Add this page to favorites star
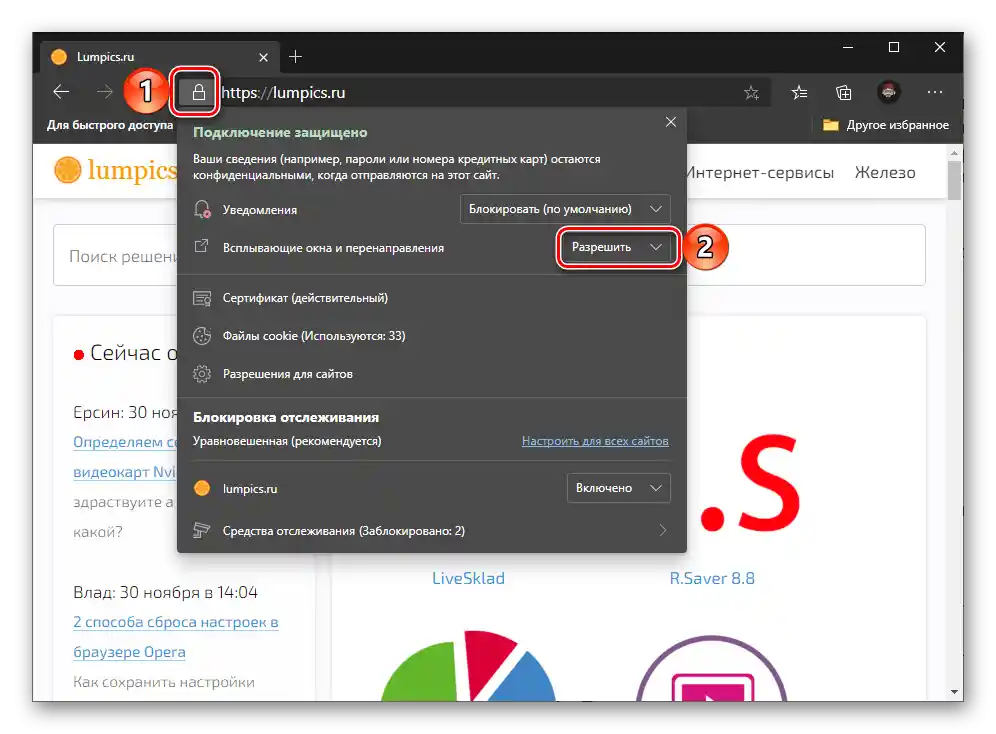The width and height of the screenshot is (996, 734). (751, 93)
